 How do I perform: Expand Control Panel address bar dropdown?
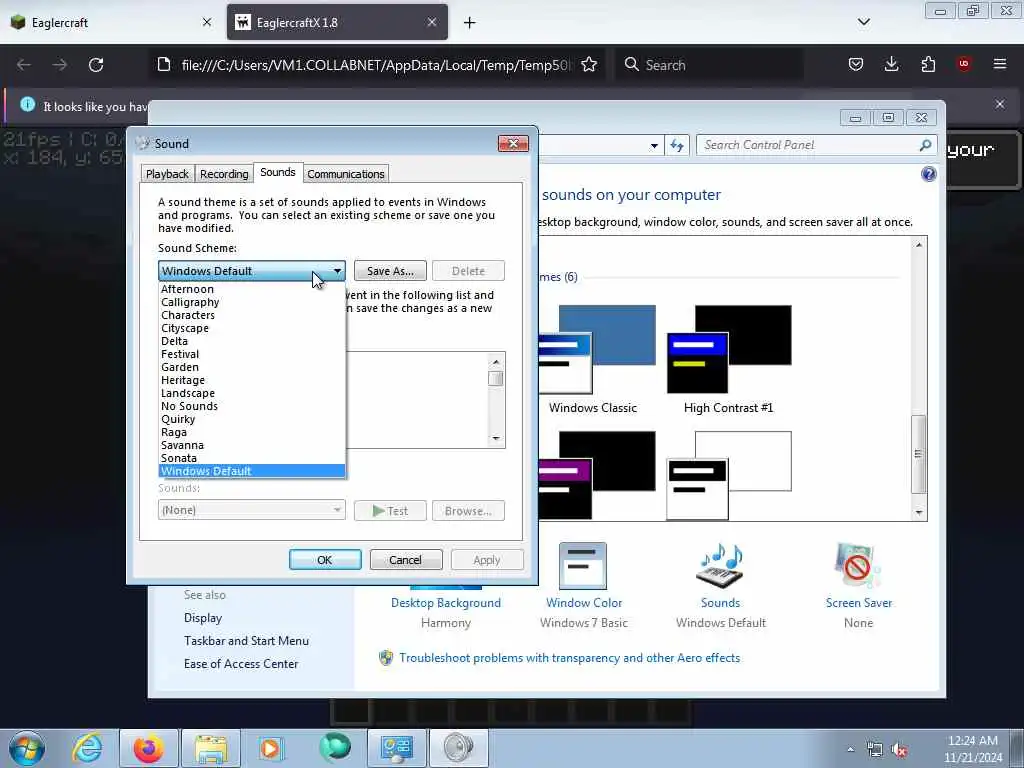point(654,146)
